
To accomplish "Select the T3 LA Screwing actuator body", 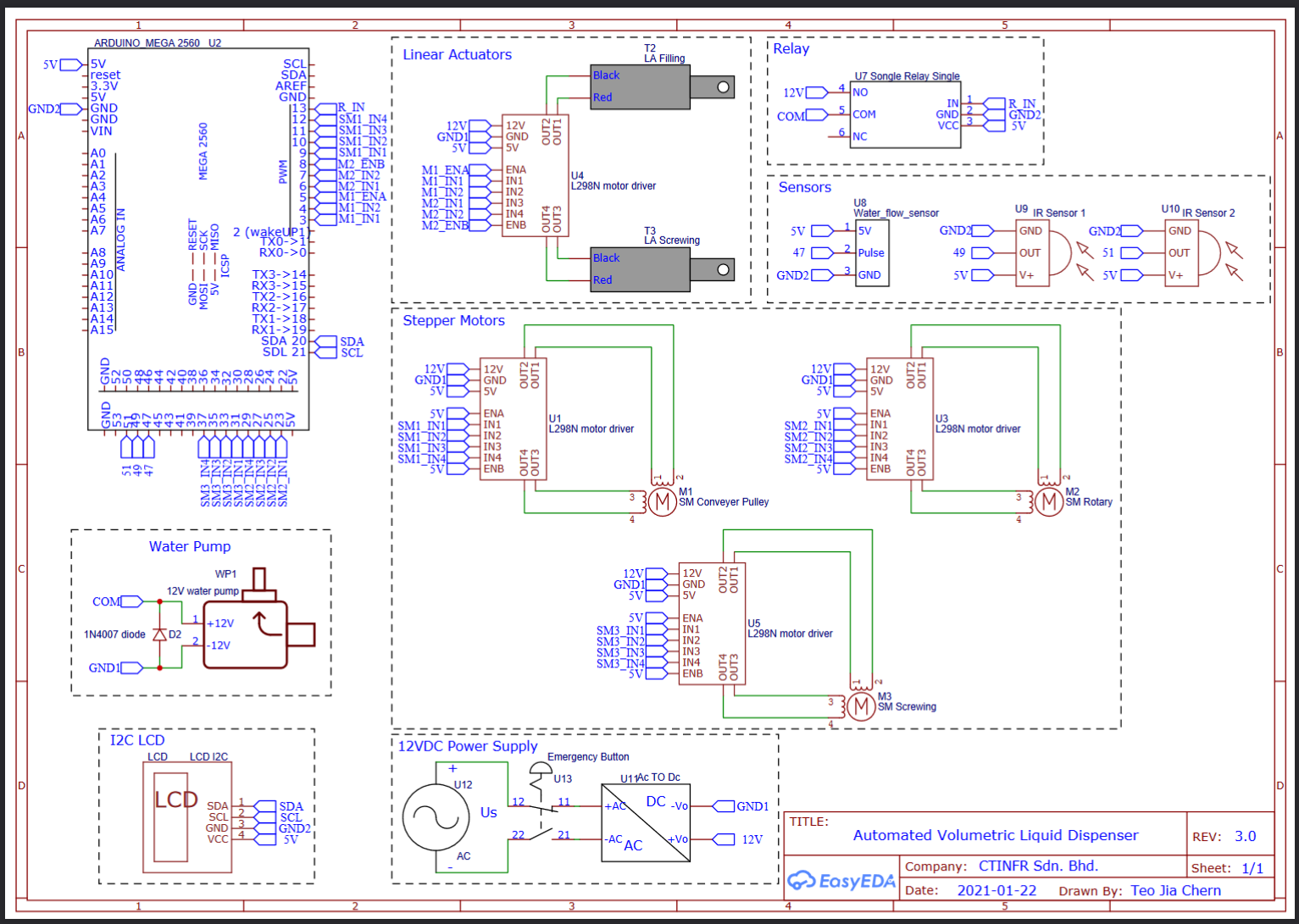I will [663, 269].
